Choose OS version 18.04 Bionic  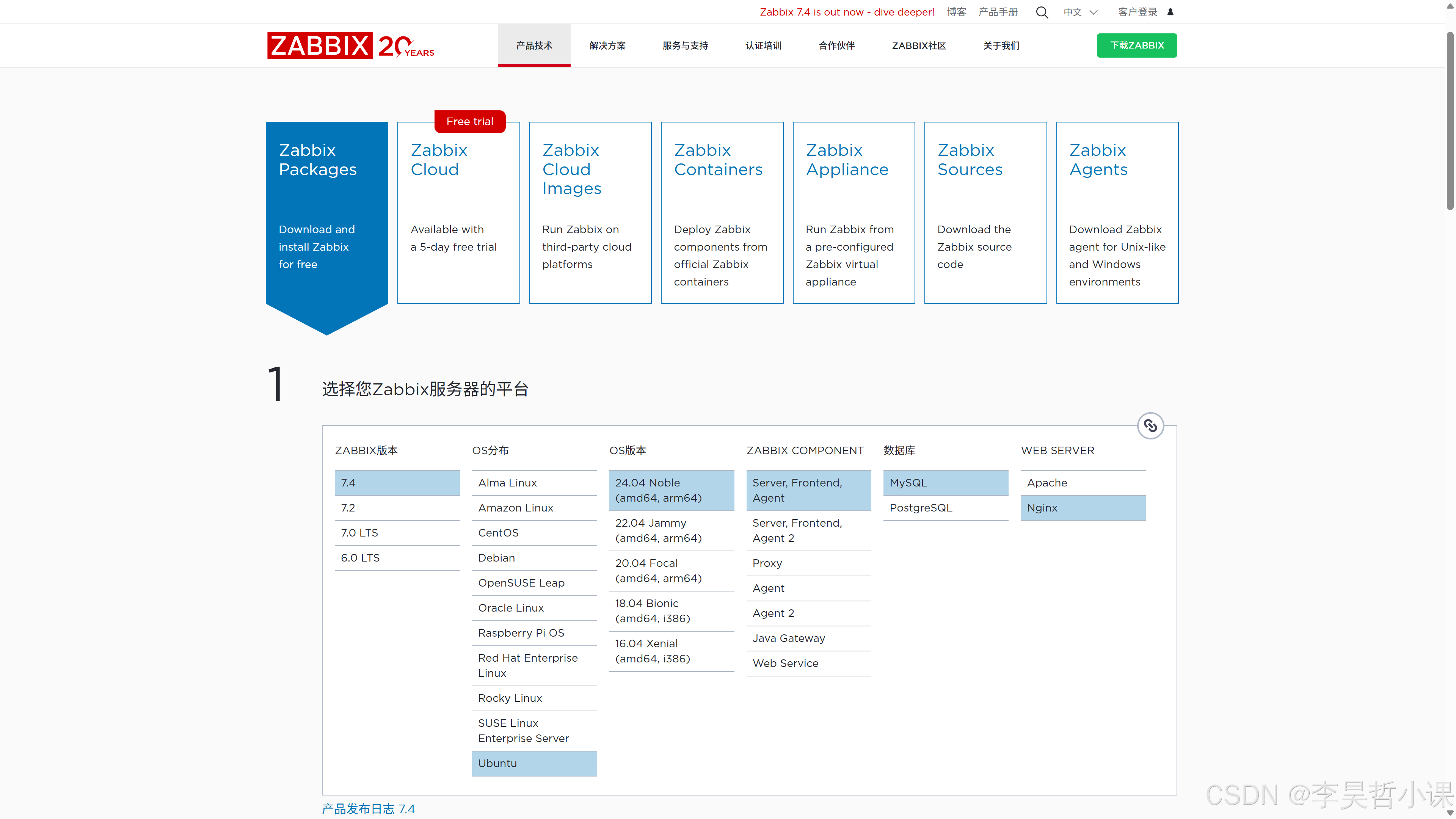[x=672, y=611]
